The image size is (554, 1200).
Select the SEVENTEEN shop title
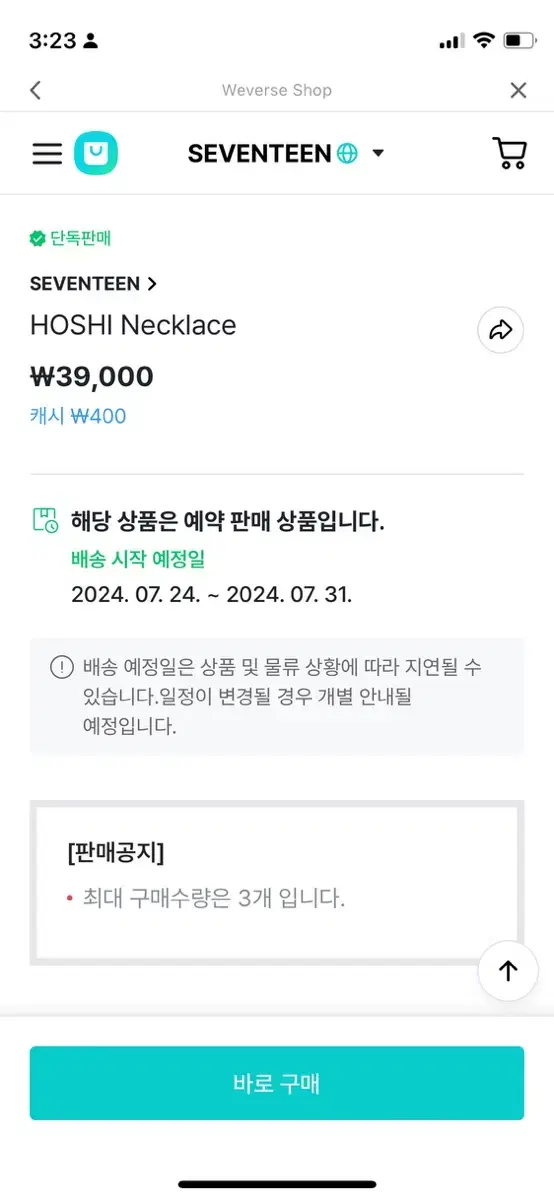click(259, 153)
